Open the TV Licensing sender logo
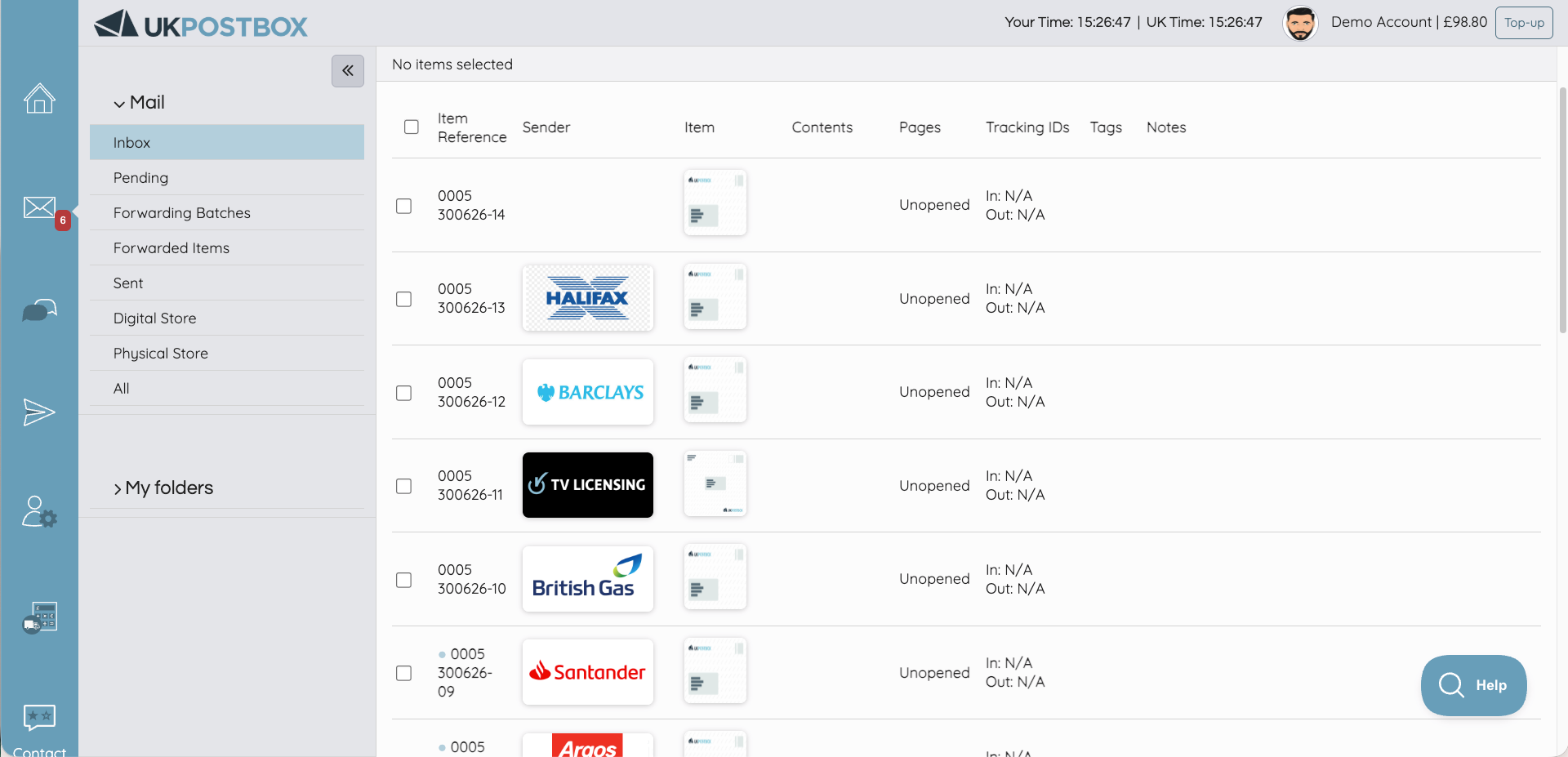This screenshot has width=1568, height=757. (588, 485)
